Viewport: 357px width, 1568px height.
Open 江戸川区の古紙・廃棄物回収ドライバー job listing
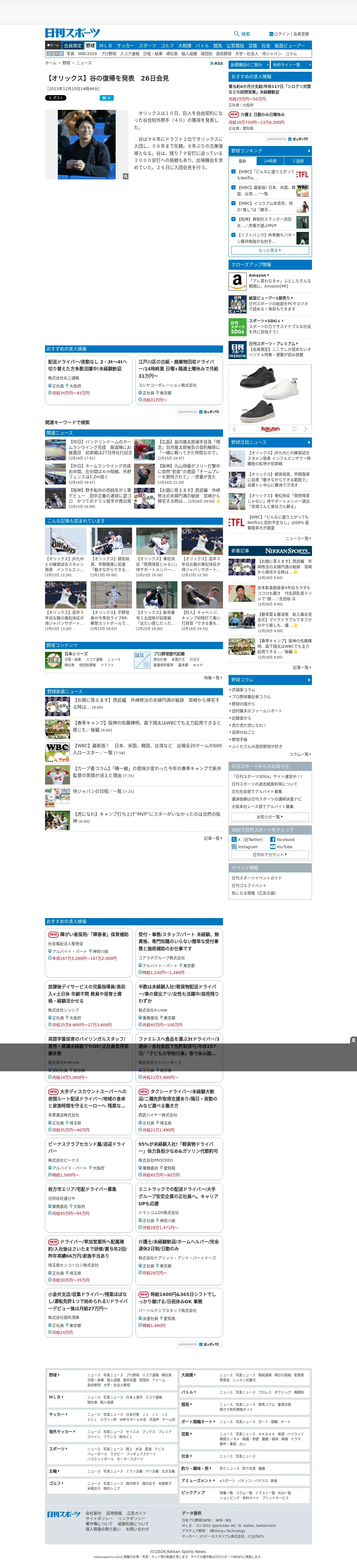178,380
